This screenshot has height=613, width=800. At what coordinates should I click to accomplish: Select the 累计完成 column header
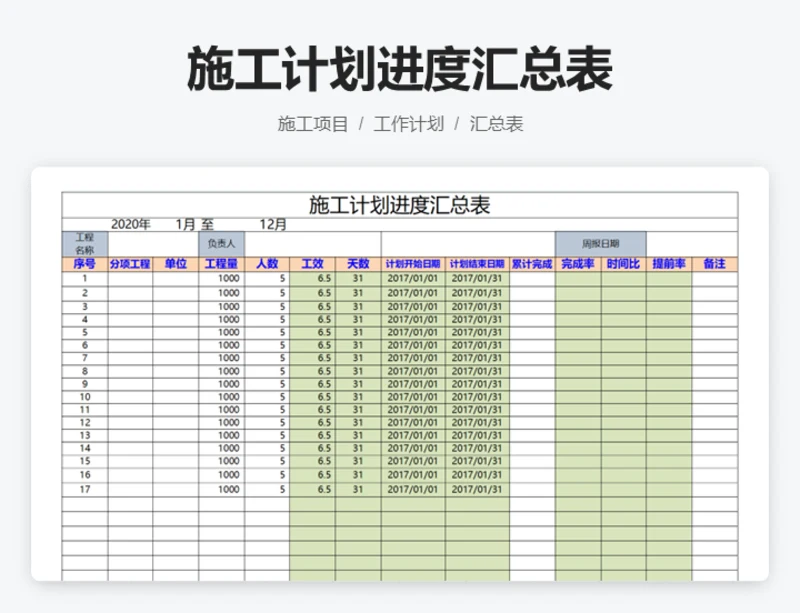pyautogui.click(x=532, y=264)
